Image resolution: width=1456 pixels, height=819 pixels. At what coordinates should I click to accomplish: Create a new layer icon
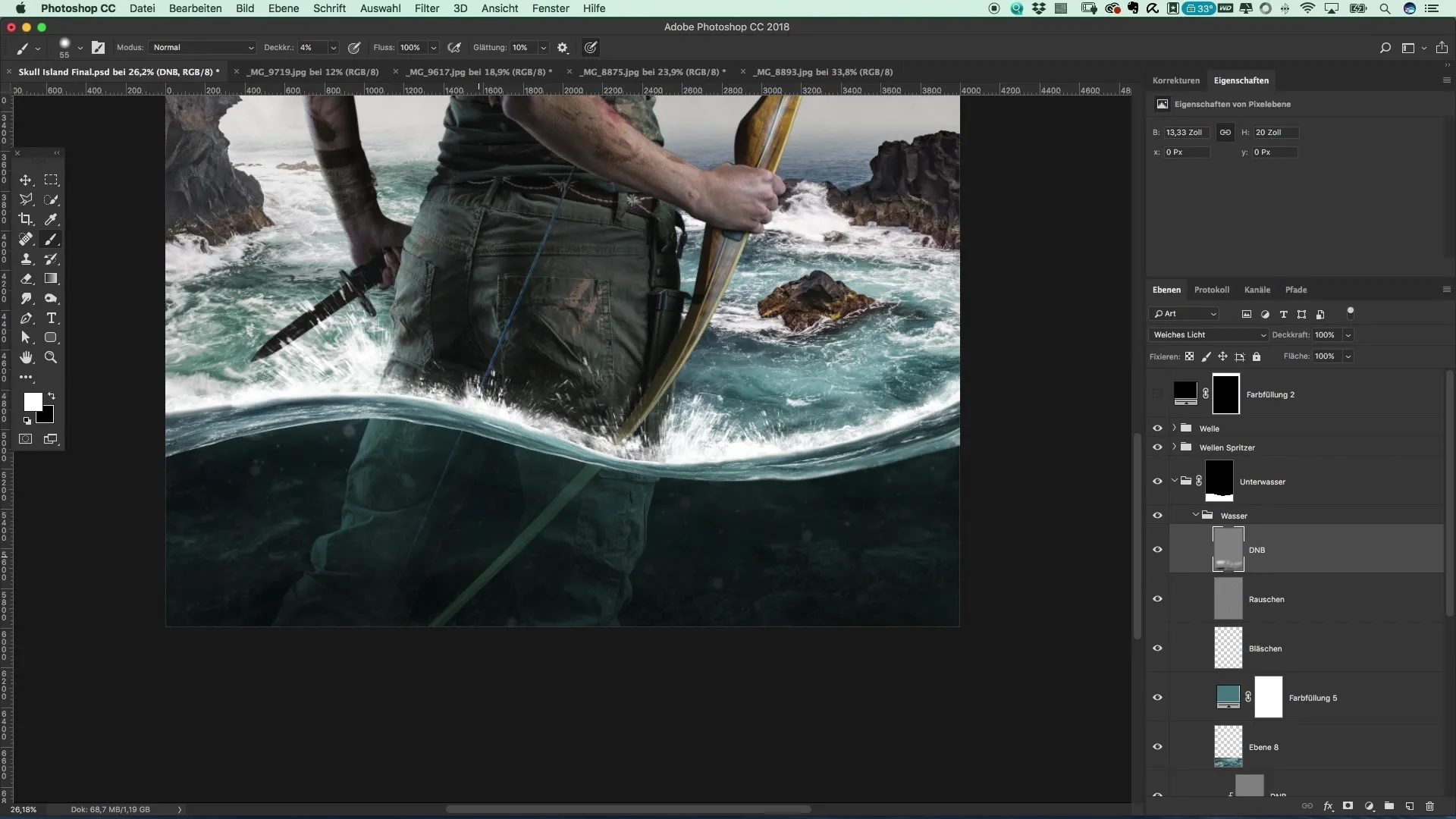click(x=1409, y=806)
